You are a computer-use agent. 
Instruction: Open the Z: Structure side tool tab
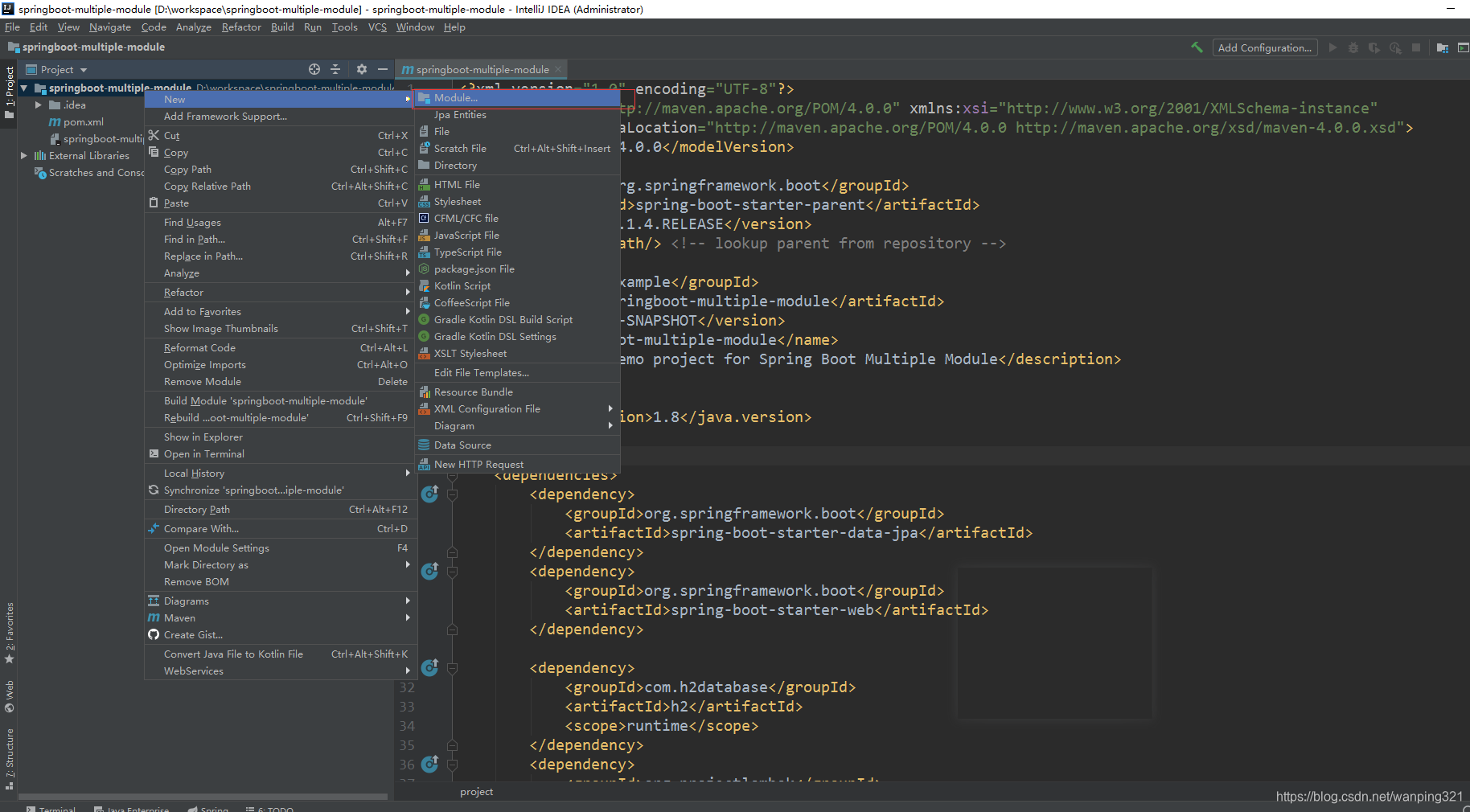tap(10, 759)
